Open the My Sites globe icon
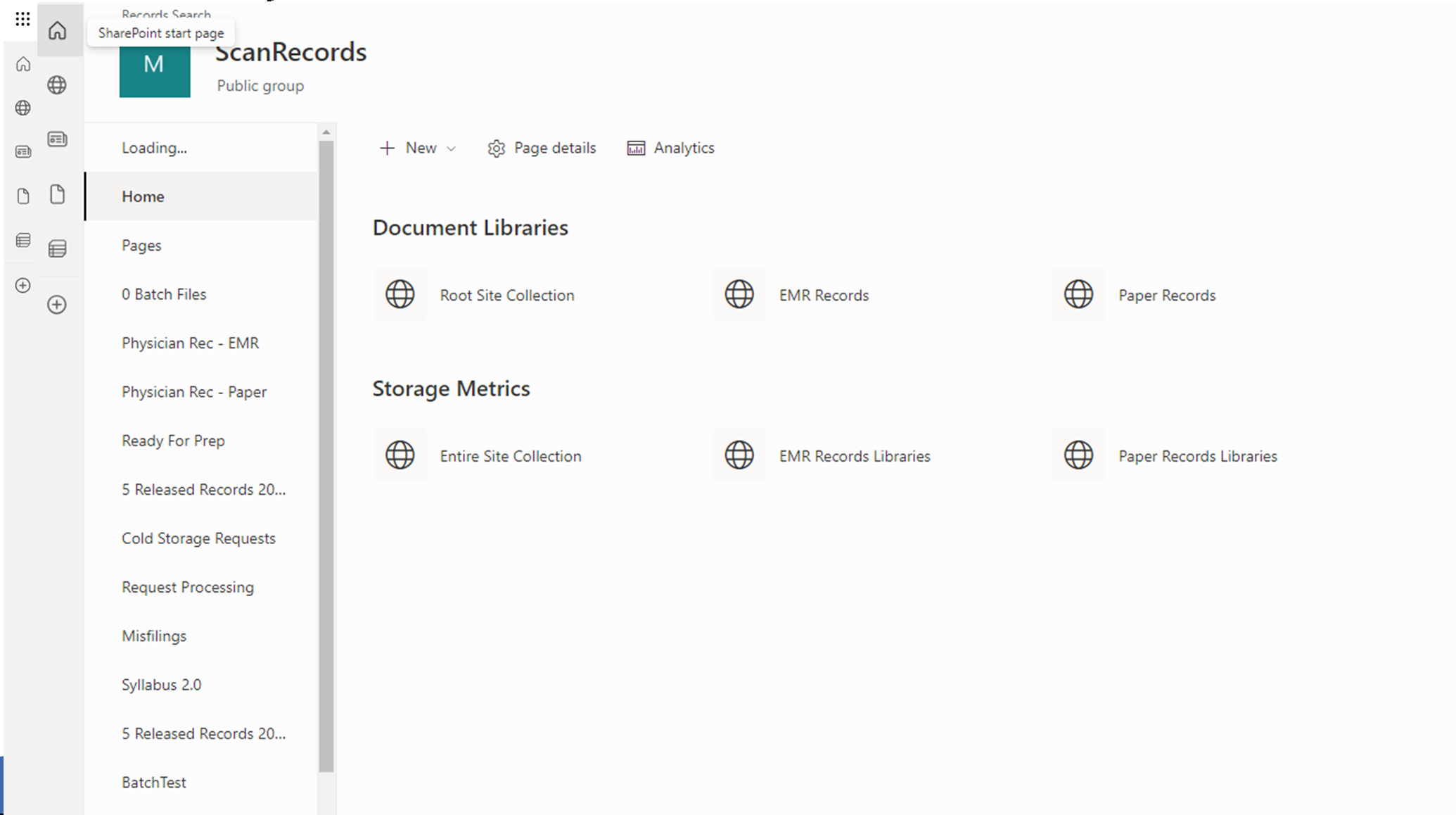 click(x=57, y=84)
